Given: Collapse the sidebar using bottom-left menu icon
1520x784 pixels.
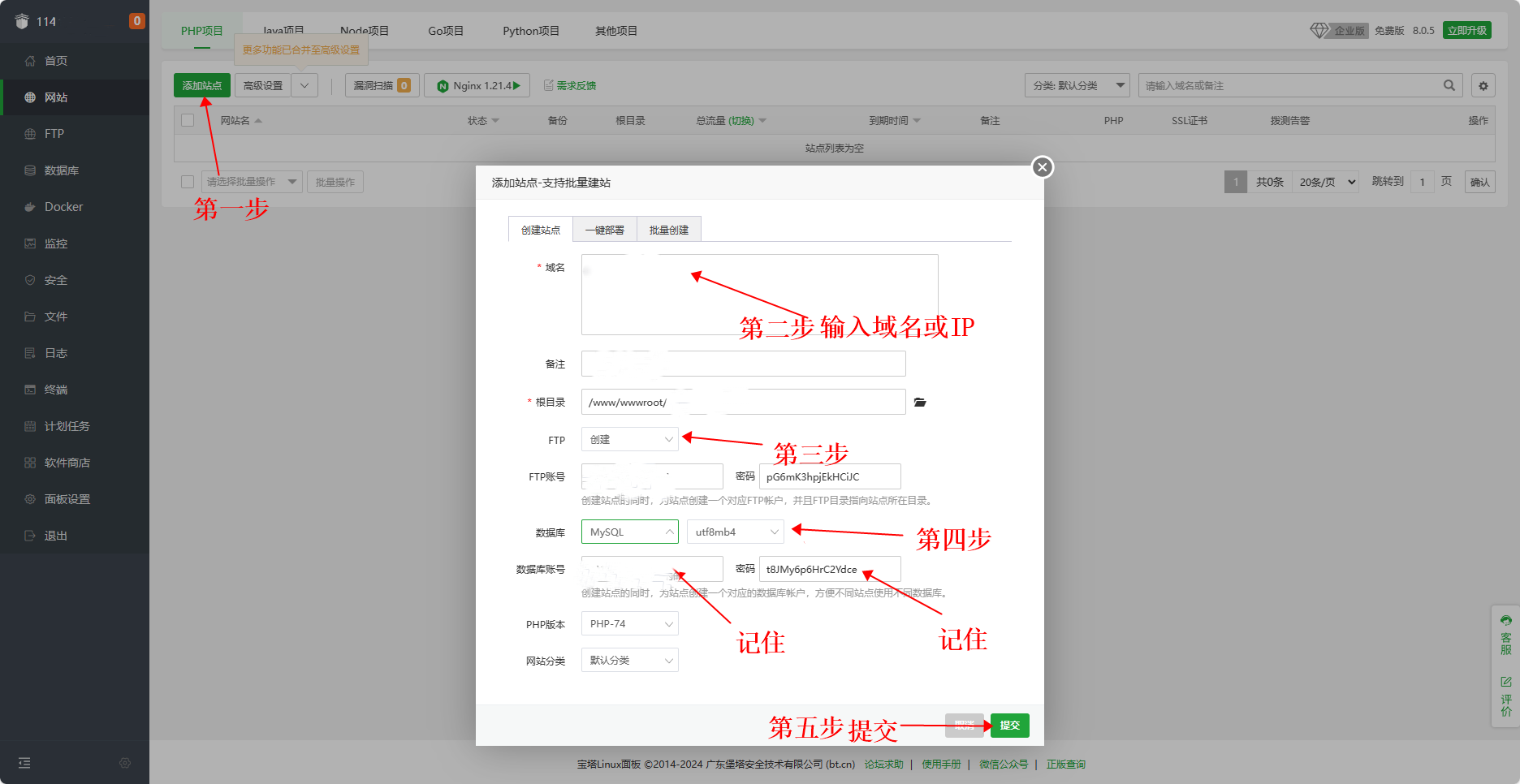Looking at the screenshot, I should (24, 763).
